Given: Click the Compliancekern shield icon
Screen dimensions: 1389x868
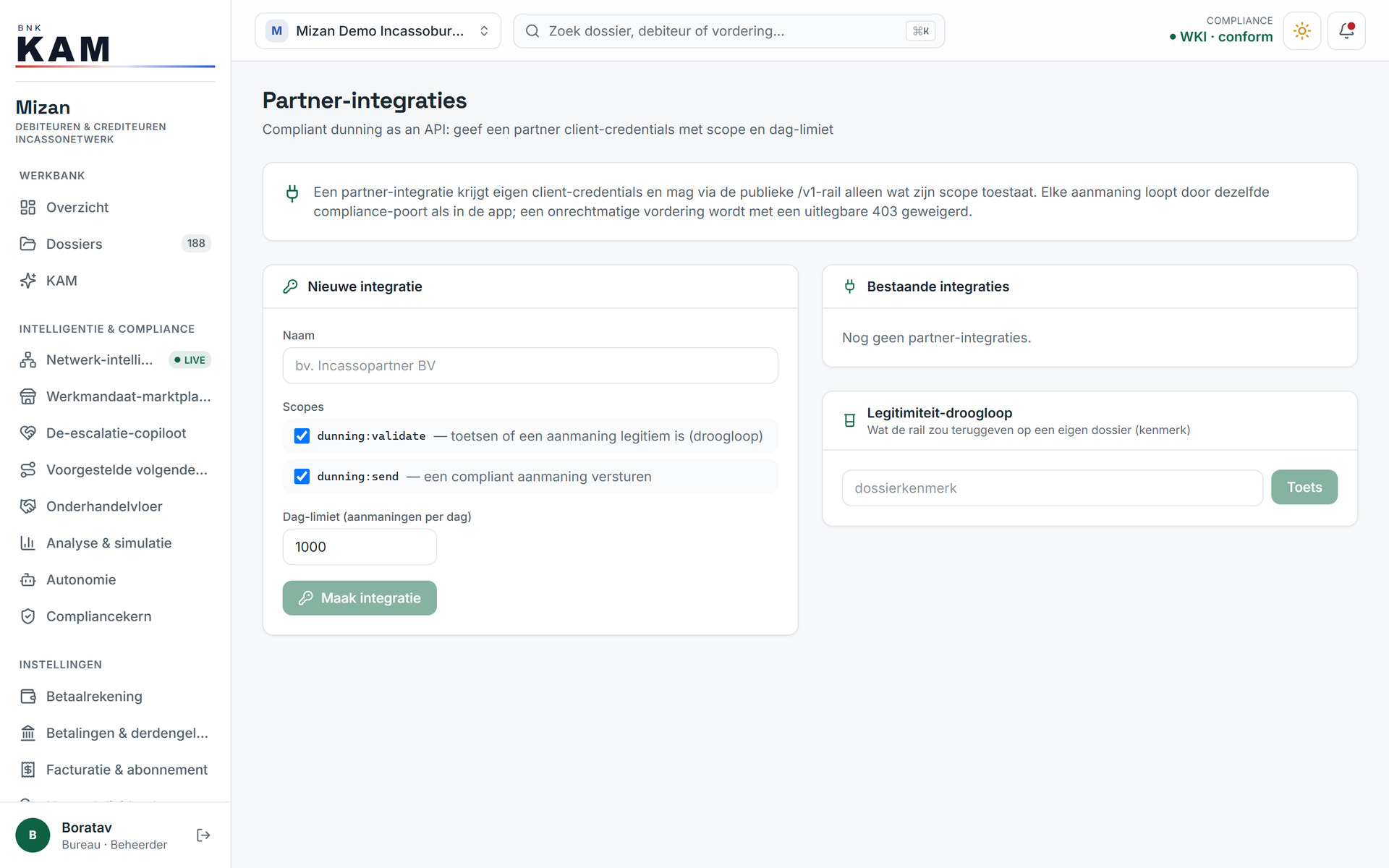Looking at the screenshot, I should (27, 616).
